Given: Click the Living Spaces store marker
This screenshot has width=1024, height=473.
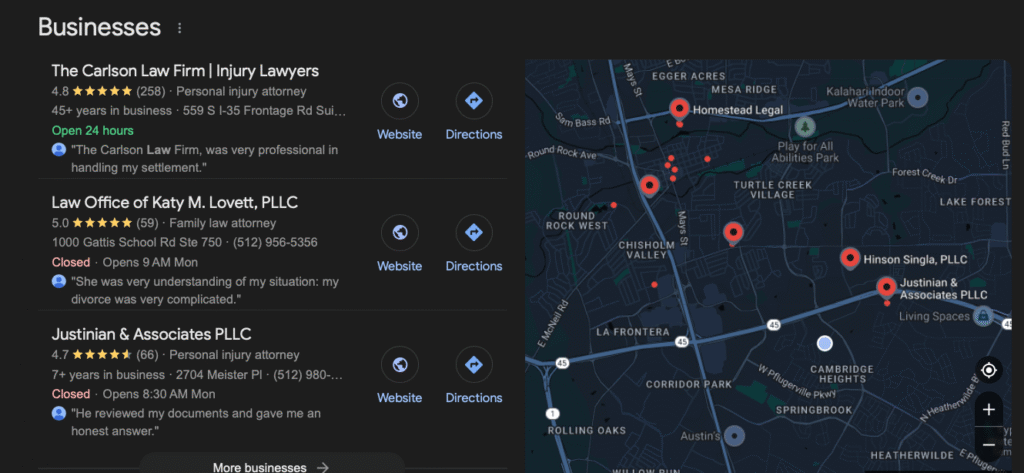Looking at the screenshot, I should [x=983, y=316].
